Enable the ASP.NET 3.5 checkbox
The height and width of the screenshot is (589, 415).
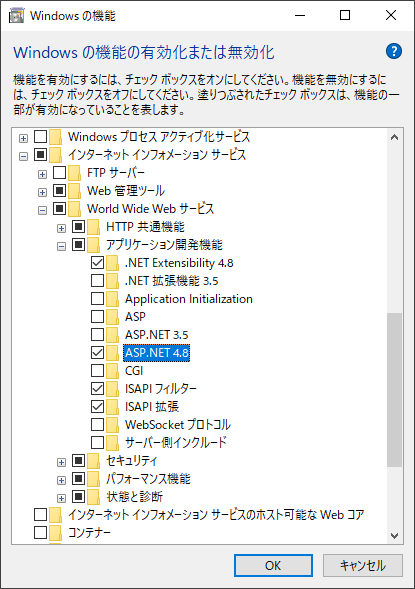click(98, 334)
